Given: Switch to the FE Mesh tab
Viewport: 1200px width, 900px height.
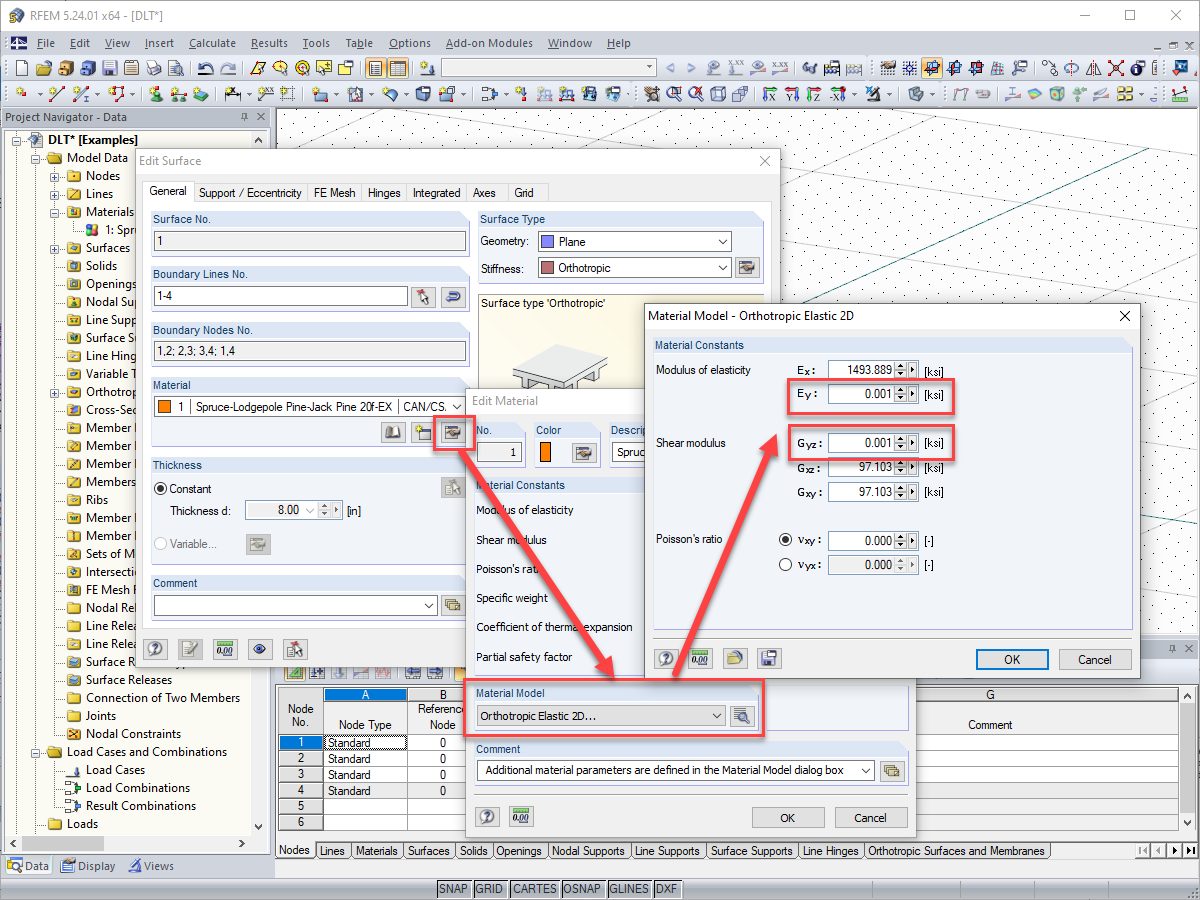Looking at the screenshot, I should [334, 193].
